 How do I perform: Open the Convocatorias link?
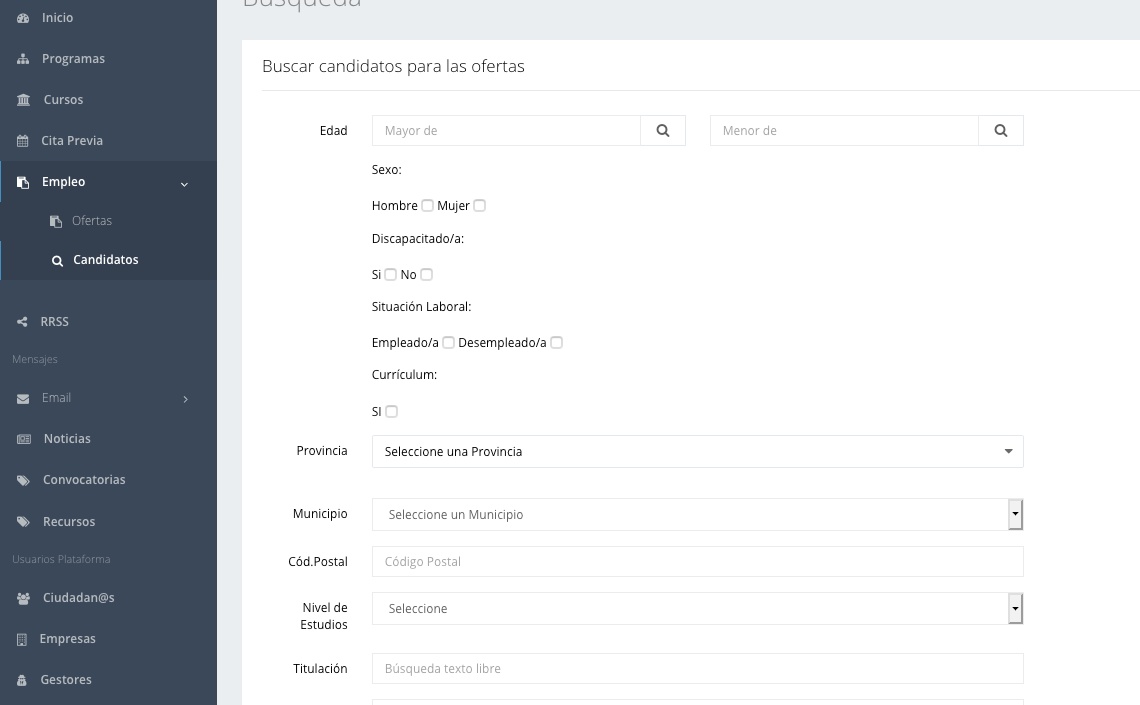[84, 480]
